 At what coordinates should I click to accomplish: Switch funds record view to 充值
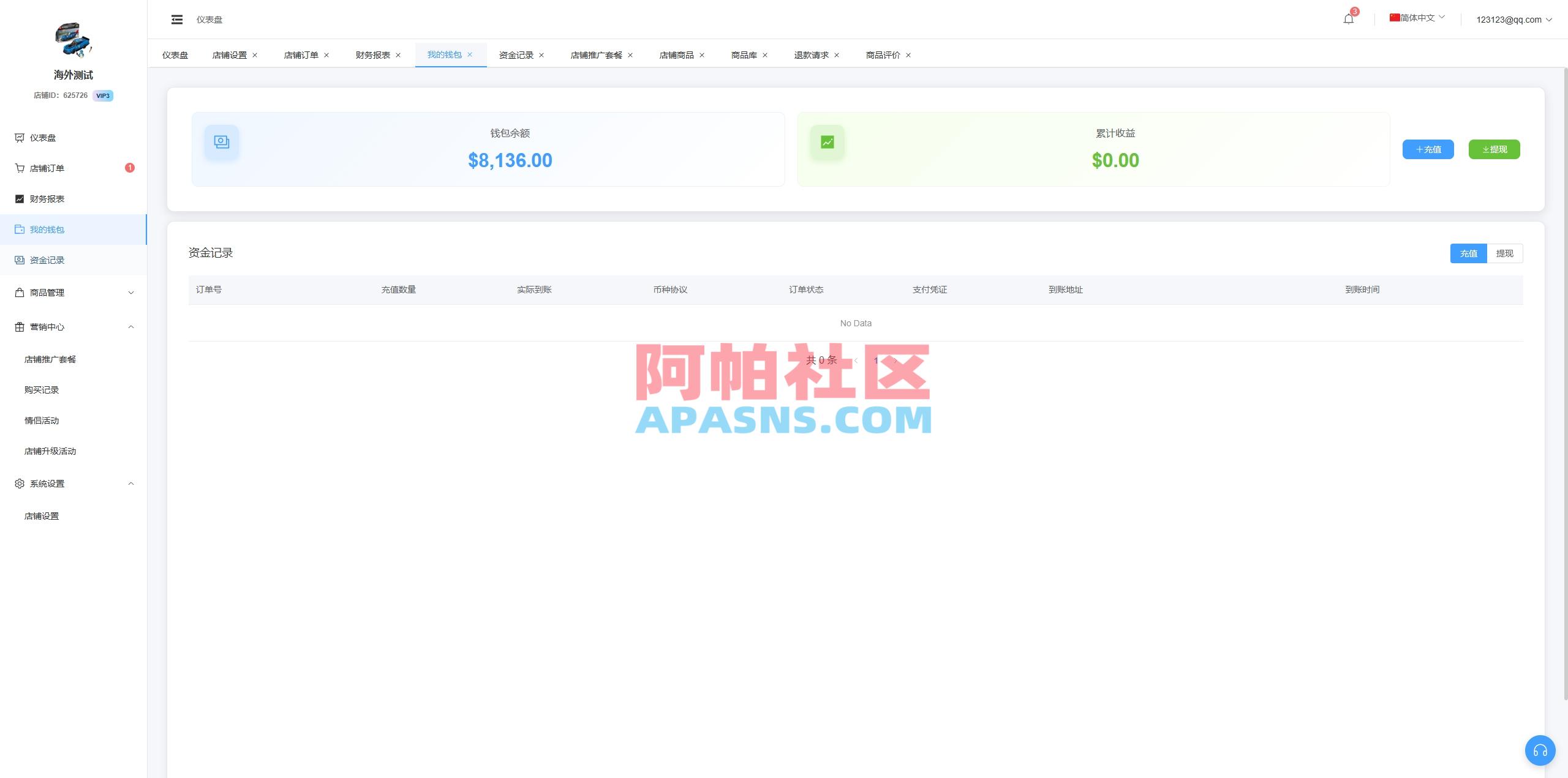(x=1469, y=253)
